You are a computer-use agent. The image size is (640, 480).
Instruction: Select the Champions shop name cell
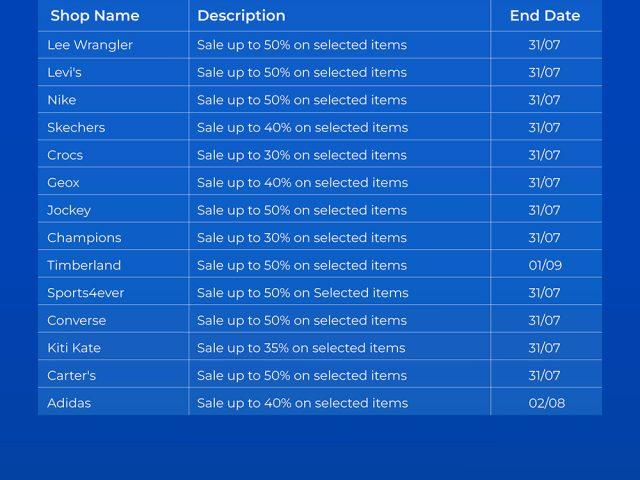tap(84, 237)
